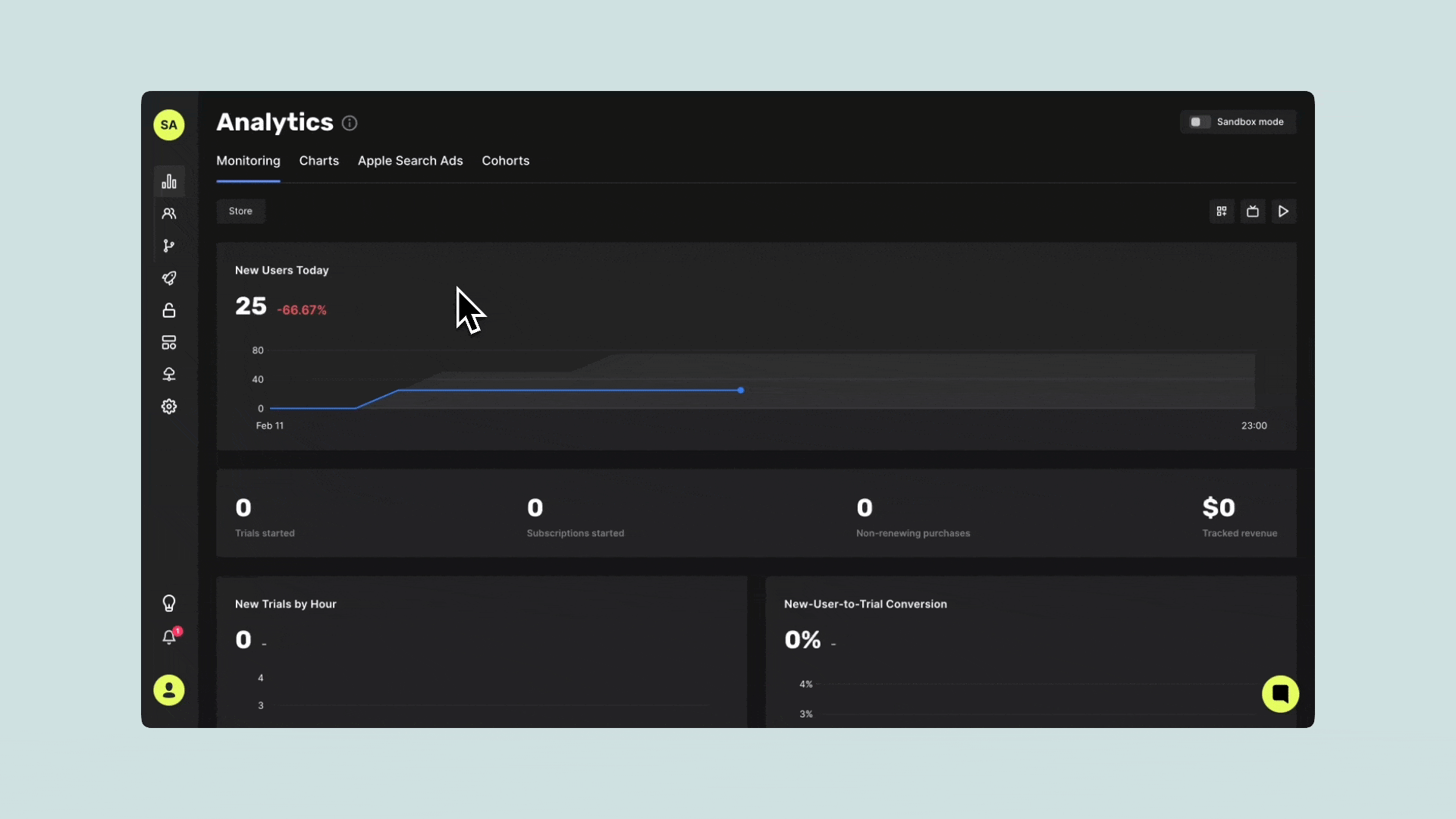Viewport: 1456px width, 819px height.
Task: Open the Analytics bar chart sidebar icon
Action: pyautogui.click(x=169, y=181)
